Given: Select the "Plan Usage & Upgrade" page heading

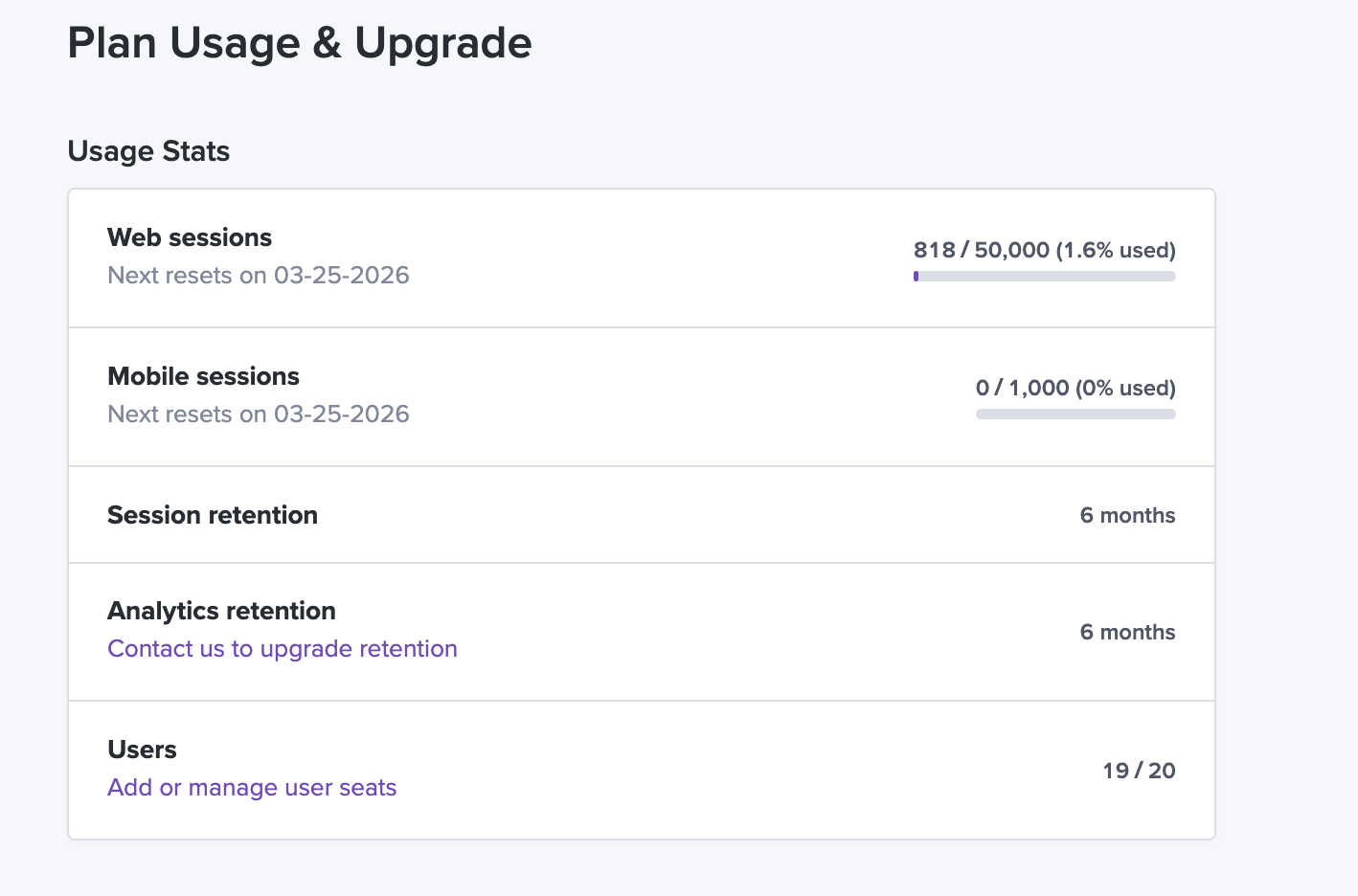Looking at the screenshot, I should point(299,44).
